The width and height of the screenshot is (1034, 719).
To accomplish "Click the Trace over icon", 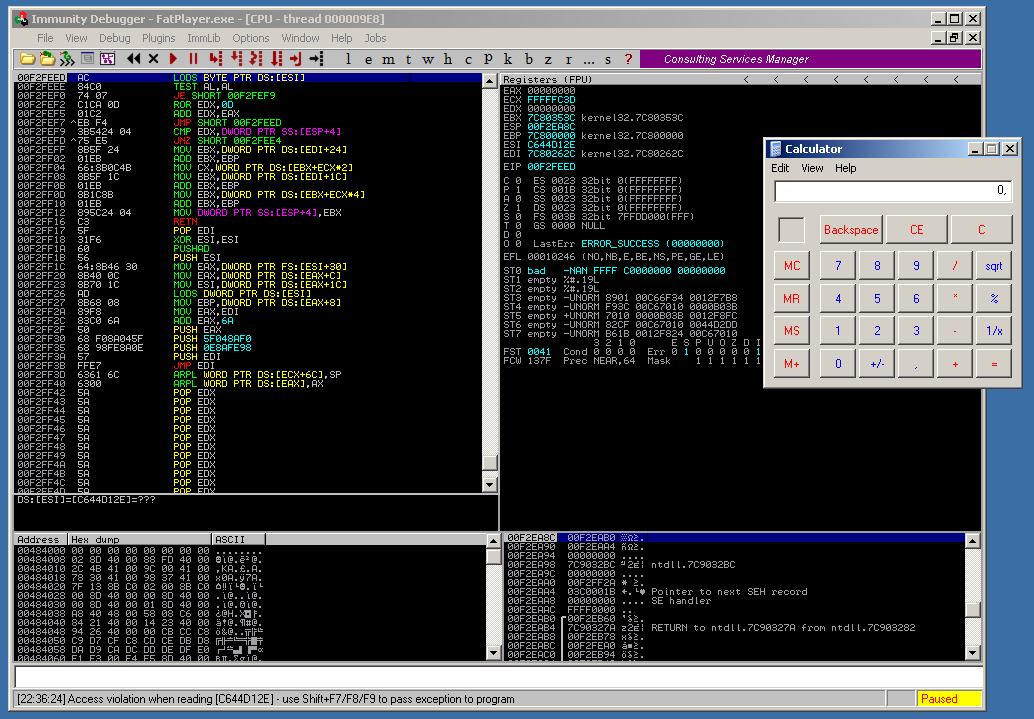I will point(276,59).
